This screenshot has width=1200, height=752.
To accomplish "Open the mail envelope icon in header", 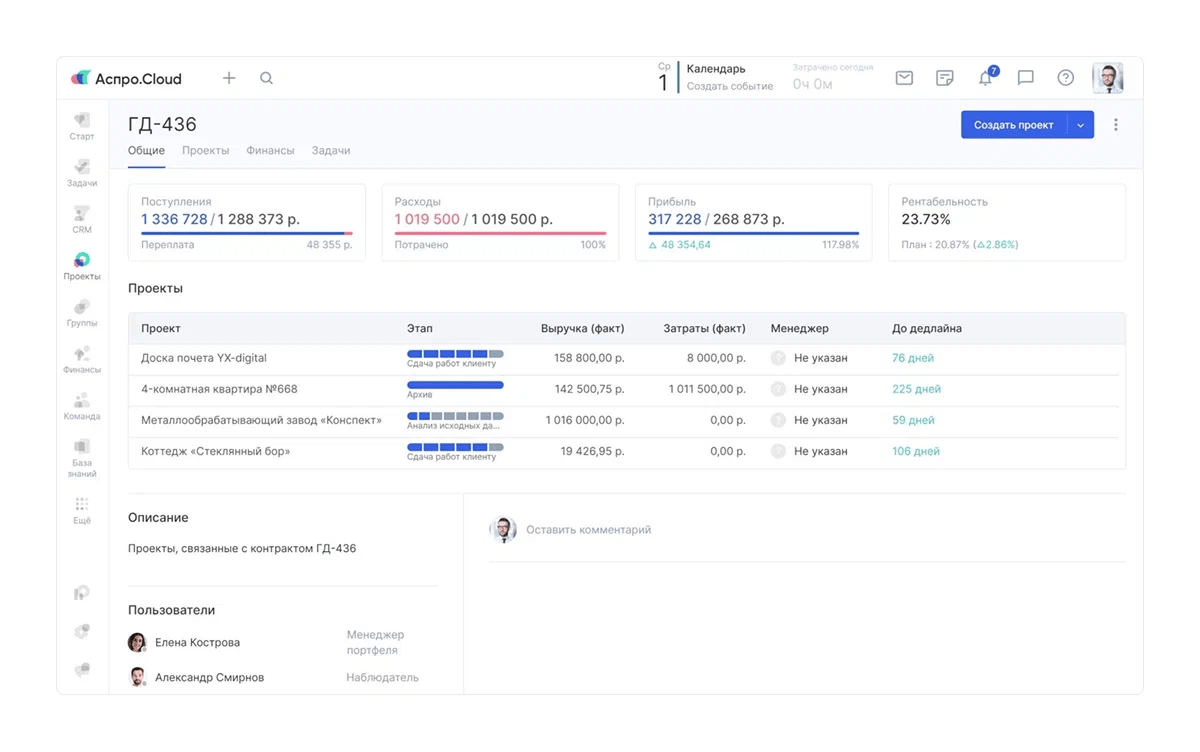I will coord(904,78).
